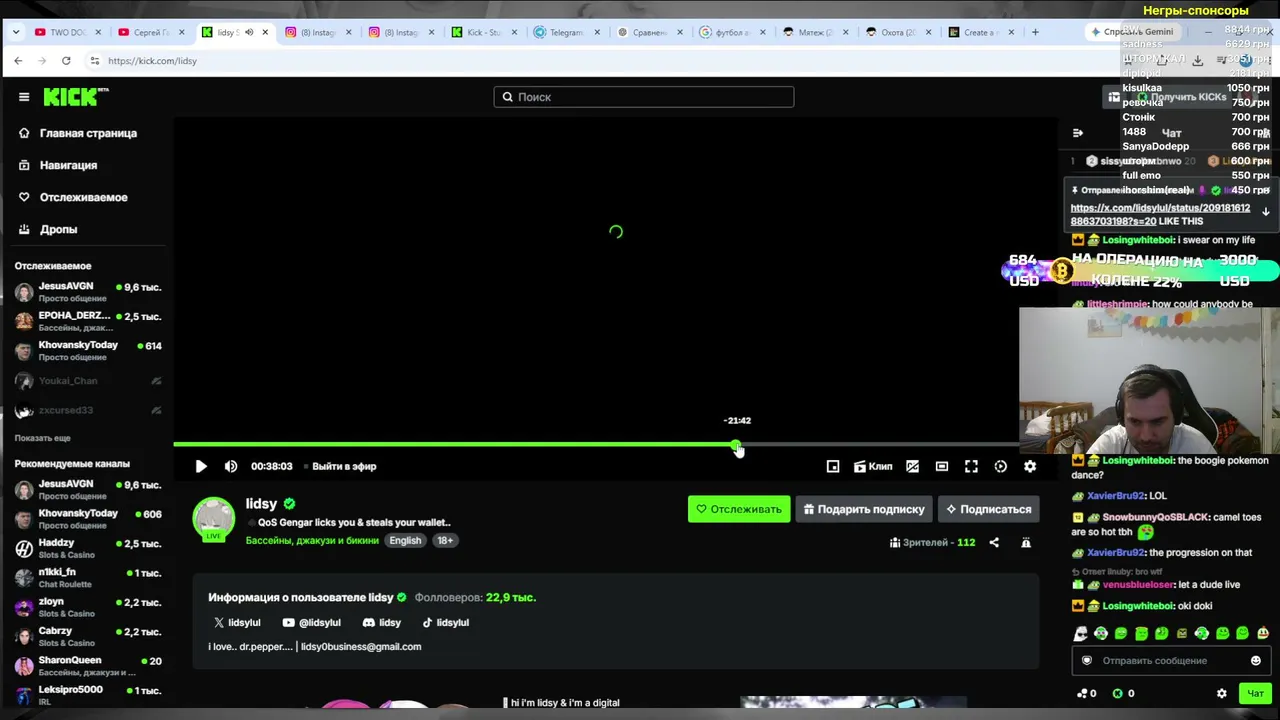Go to Главная страница in sidebar

[x=78, y=133]
